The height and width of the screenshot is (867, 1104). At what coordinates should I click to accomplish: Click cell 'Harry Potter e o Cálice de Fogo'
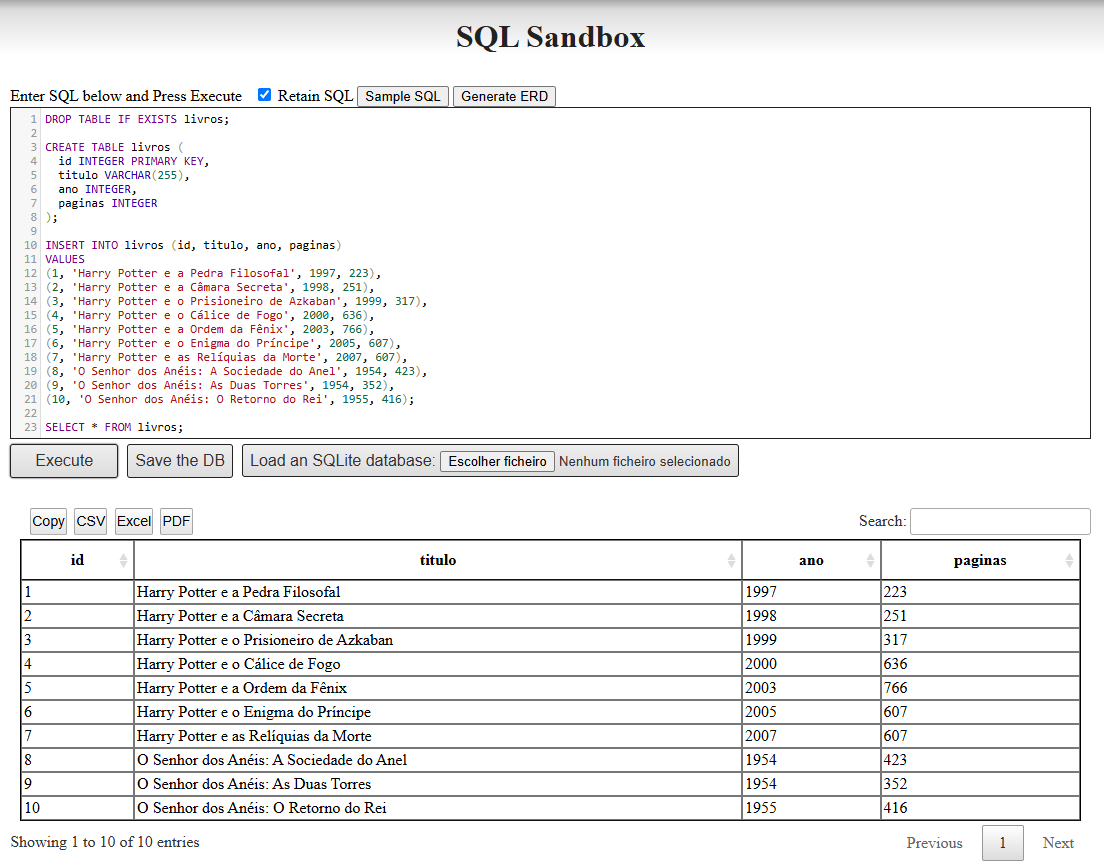[x=438, y=664]
